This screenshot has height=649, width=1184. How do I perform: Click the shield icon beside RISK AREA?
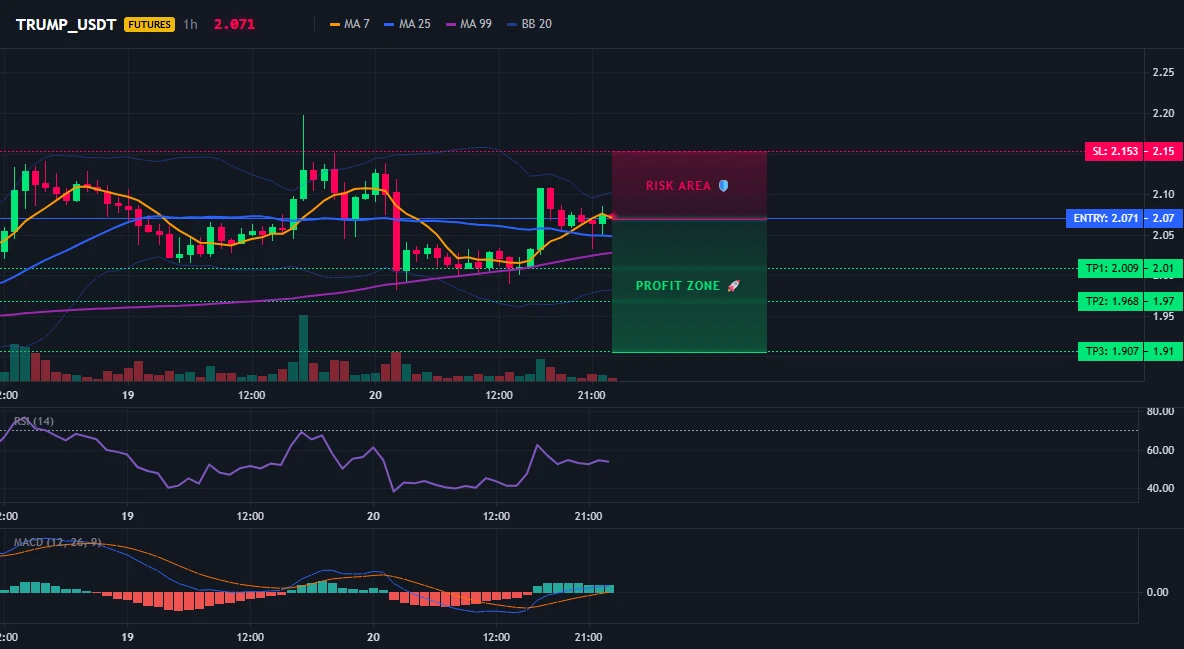coord(723,186)
